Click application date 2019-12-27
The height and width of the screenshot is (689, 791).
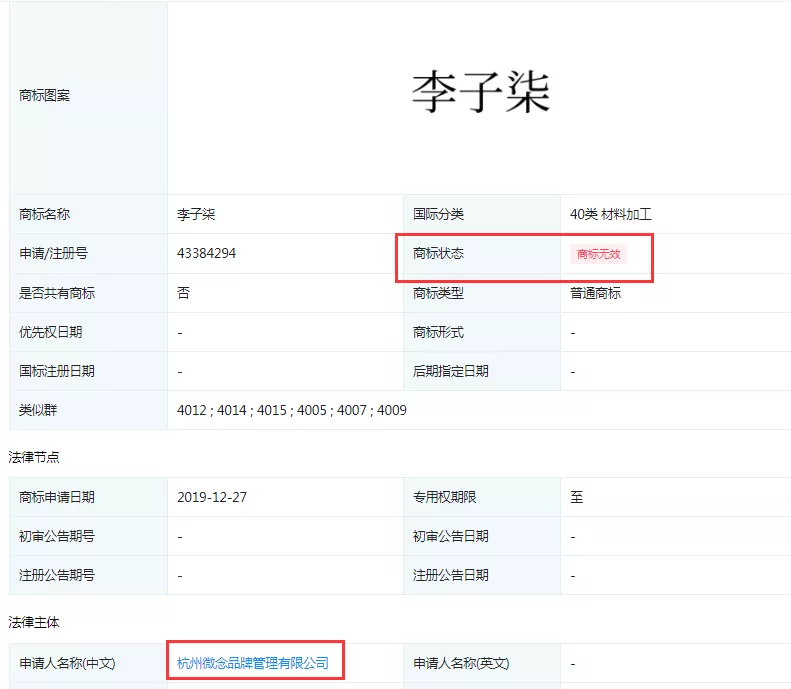pos(212,497)
